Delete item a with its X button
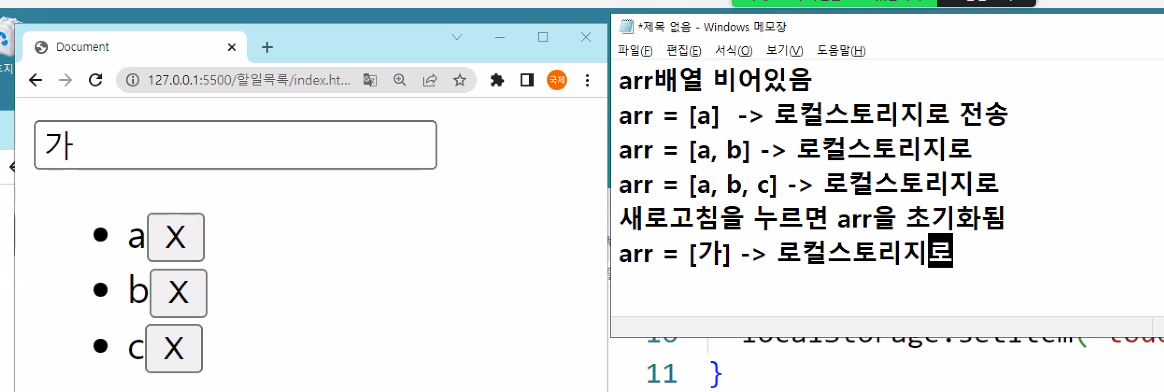 click(175, 237)
